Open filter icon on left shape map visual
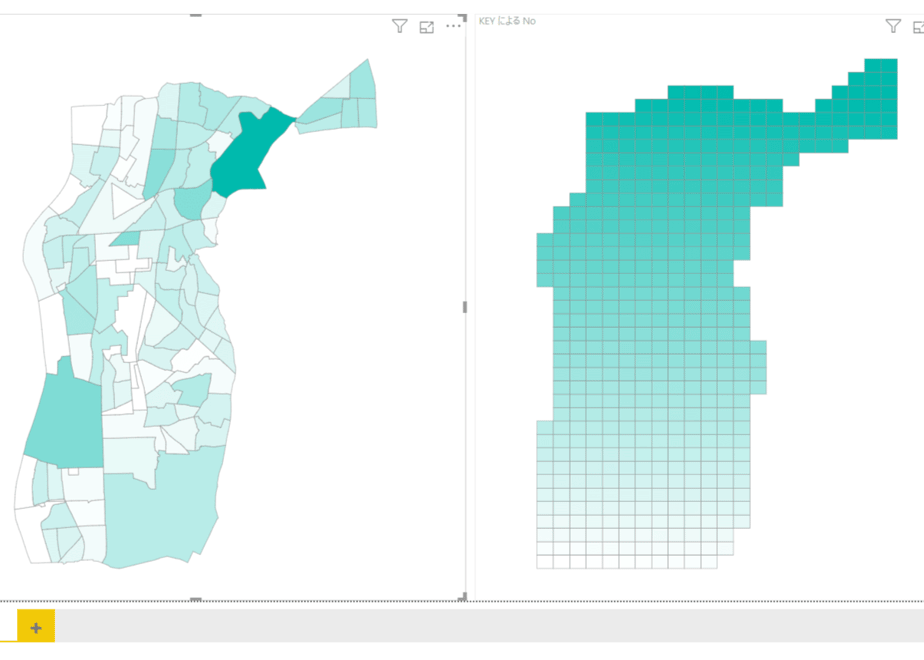Screen dimensions: 924x660 [400, 26]
